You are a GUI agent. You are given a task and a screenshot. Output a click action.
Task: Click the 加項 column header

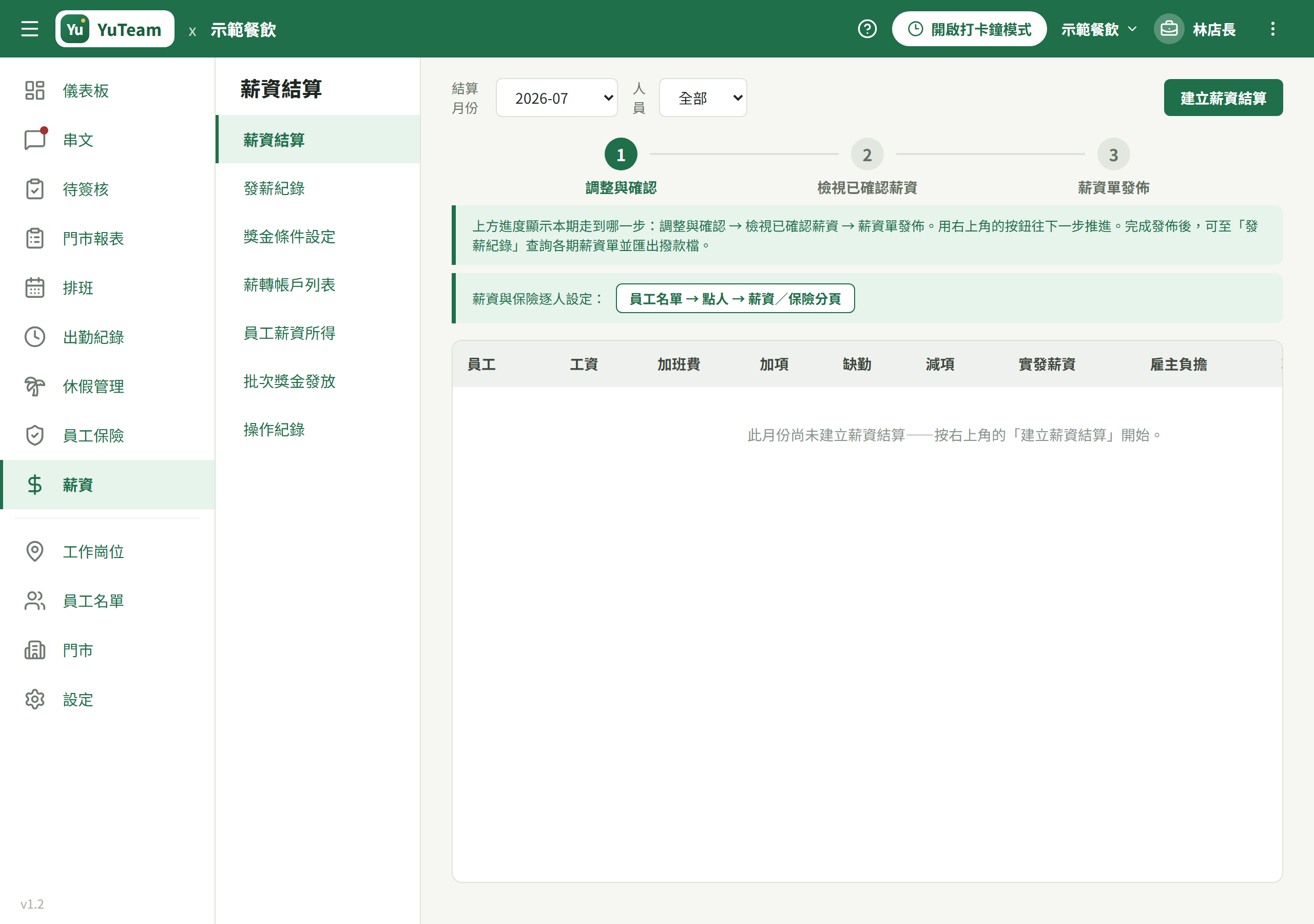click(774, 364)
